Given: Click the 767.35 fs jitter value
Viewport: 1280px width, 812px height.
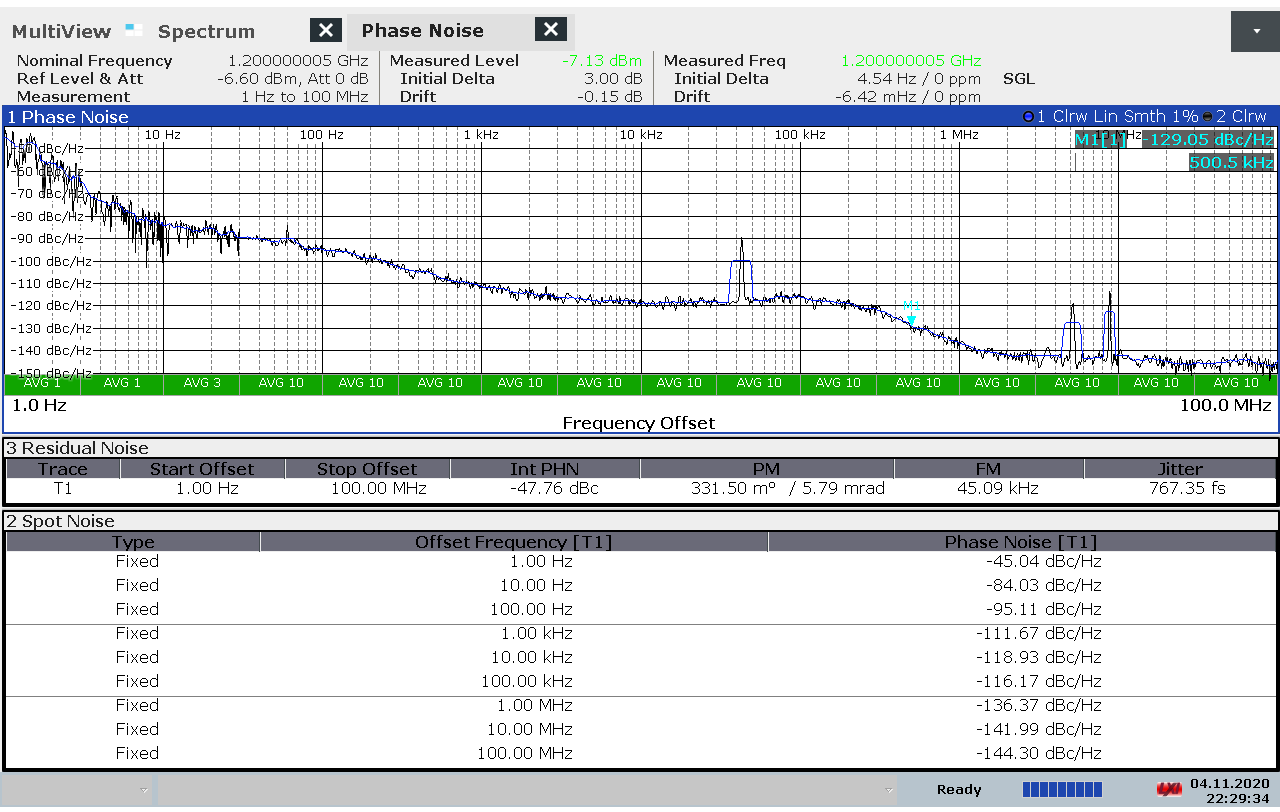Looking at the screenshot, I should 1187,489.
